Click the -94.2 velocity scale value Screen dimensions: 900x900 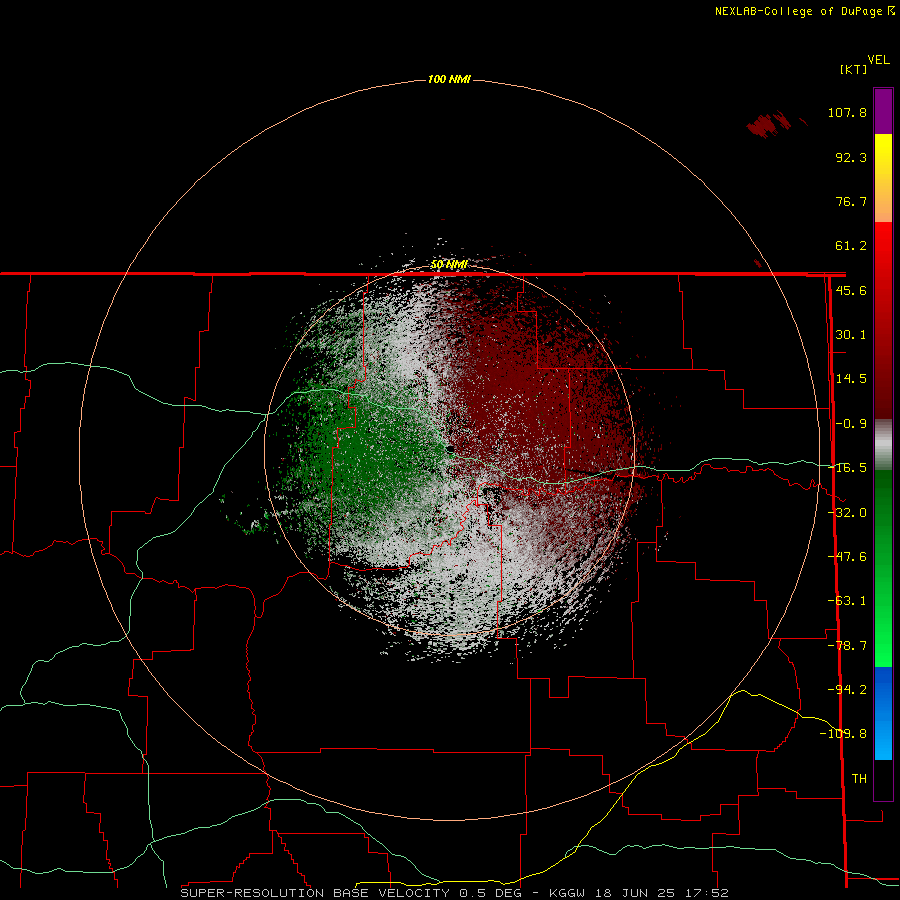point(847,690)
